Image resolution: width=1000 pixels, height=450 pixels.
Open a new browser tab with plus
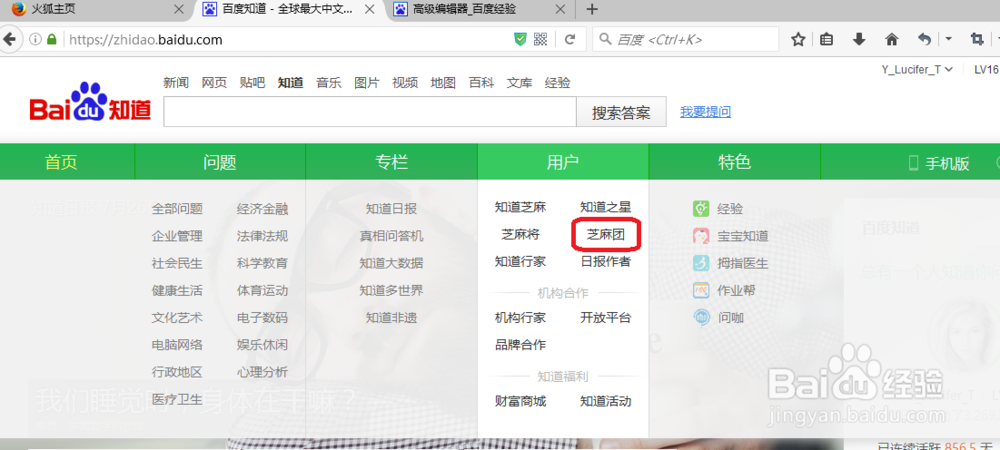click(592, 9)
